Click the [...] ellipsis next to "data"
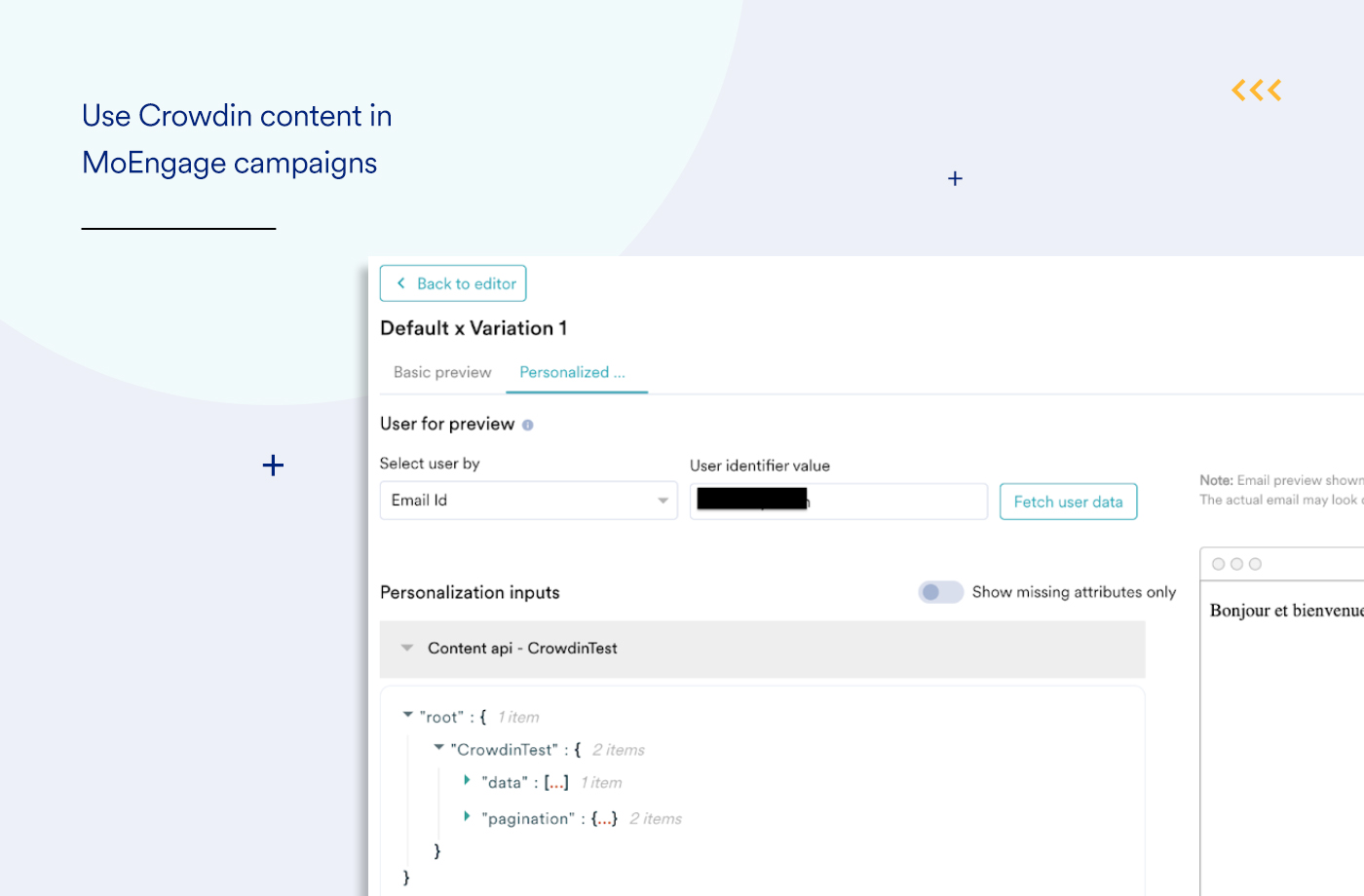This screenshot has height=896, width=1364. tap(556, 783)
